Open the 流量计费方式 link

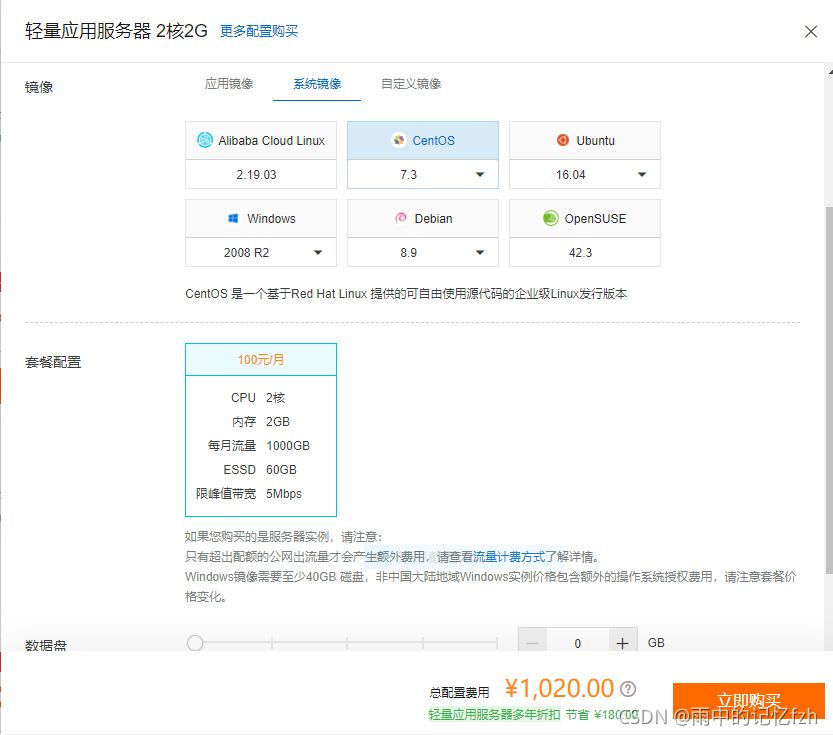click(509, 557)
